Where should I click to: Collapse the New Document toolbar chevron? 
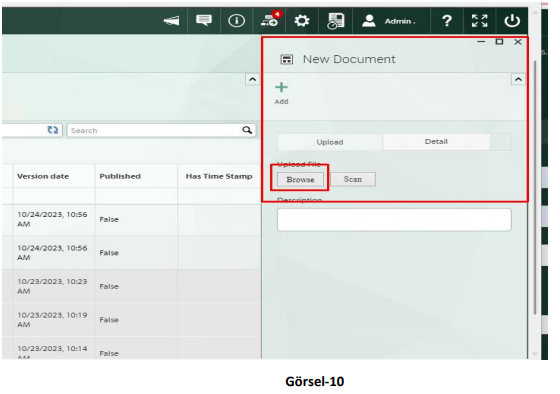tap(518, 79)
